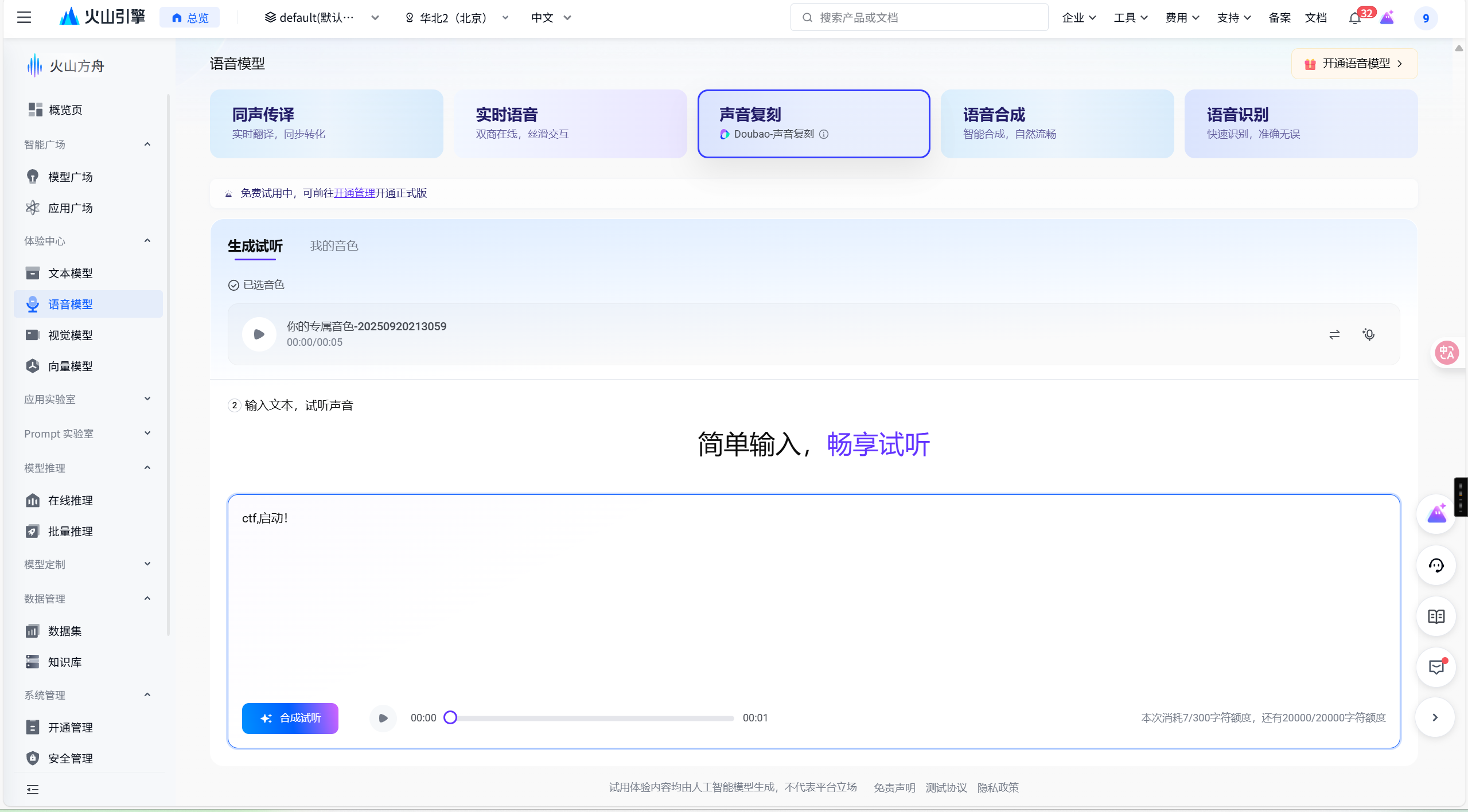Open customer service headset icon
The width and height of the screenshot is (1468, 812).
pyautogui.click(x=1436, y=566)
